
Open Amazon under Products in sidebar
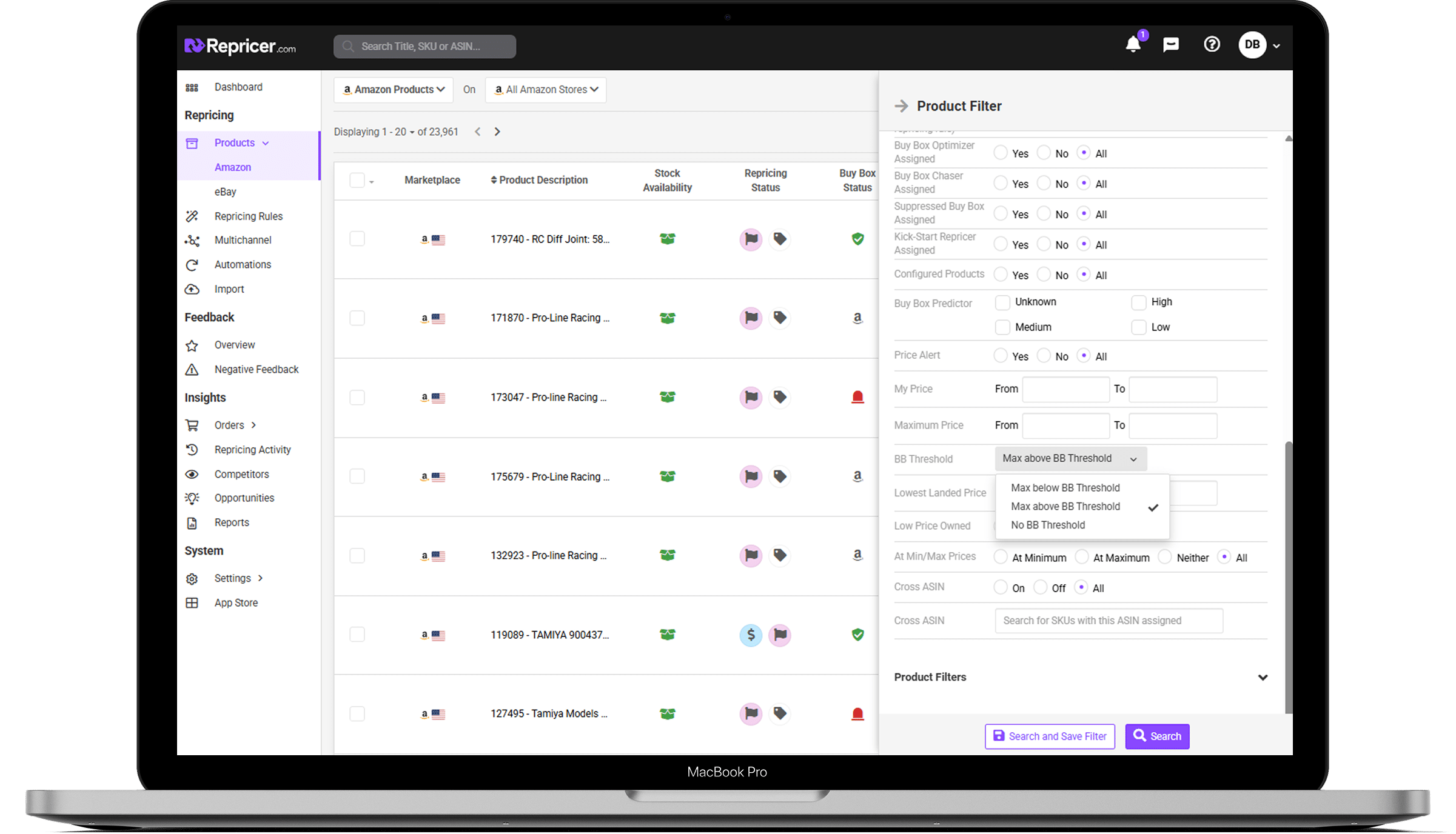tap(233, 167)
